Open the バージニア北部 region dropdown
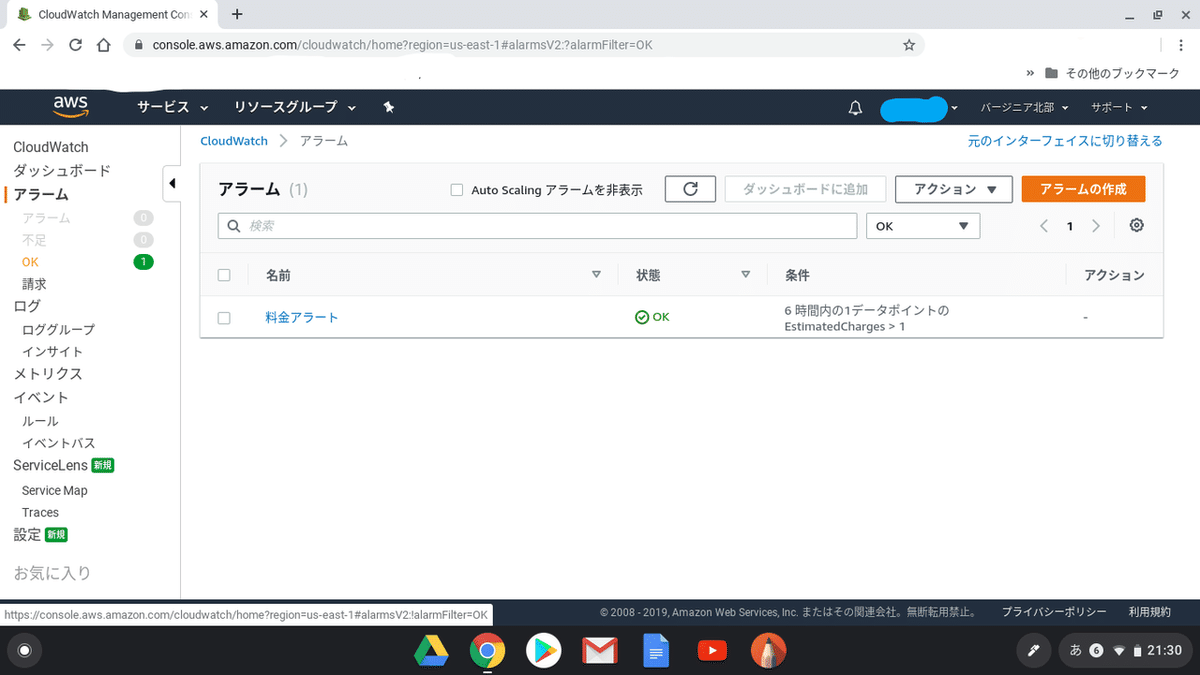 coord(1025,108)
